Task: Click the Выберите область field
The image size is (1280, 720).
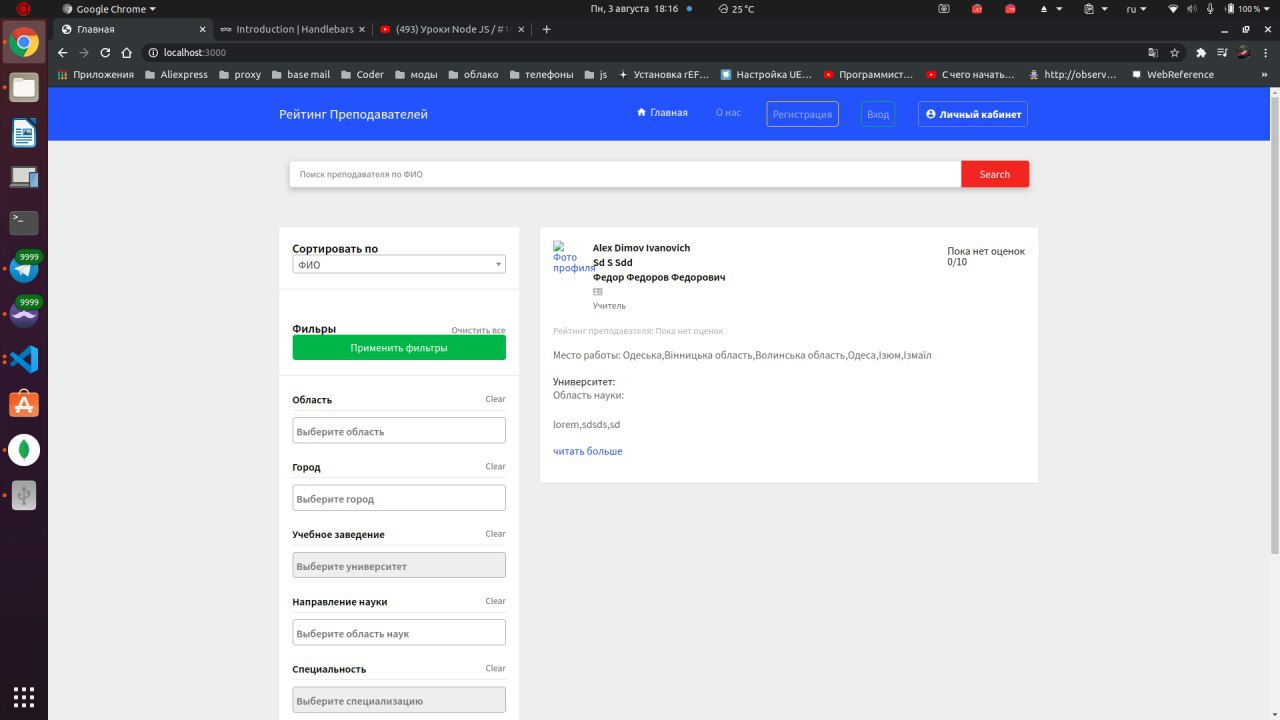Action: pyautogui.click(x=399, y=431)
